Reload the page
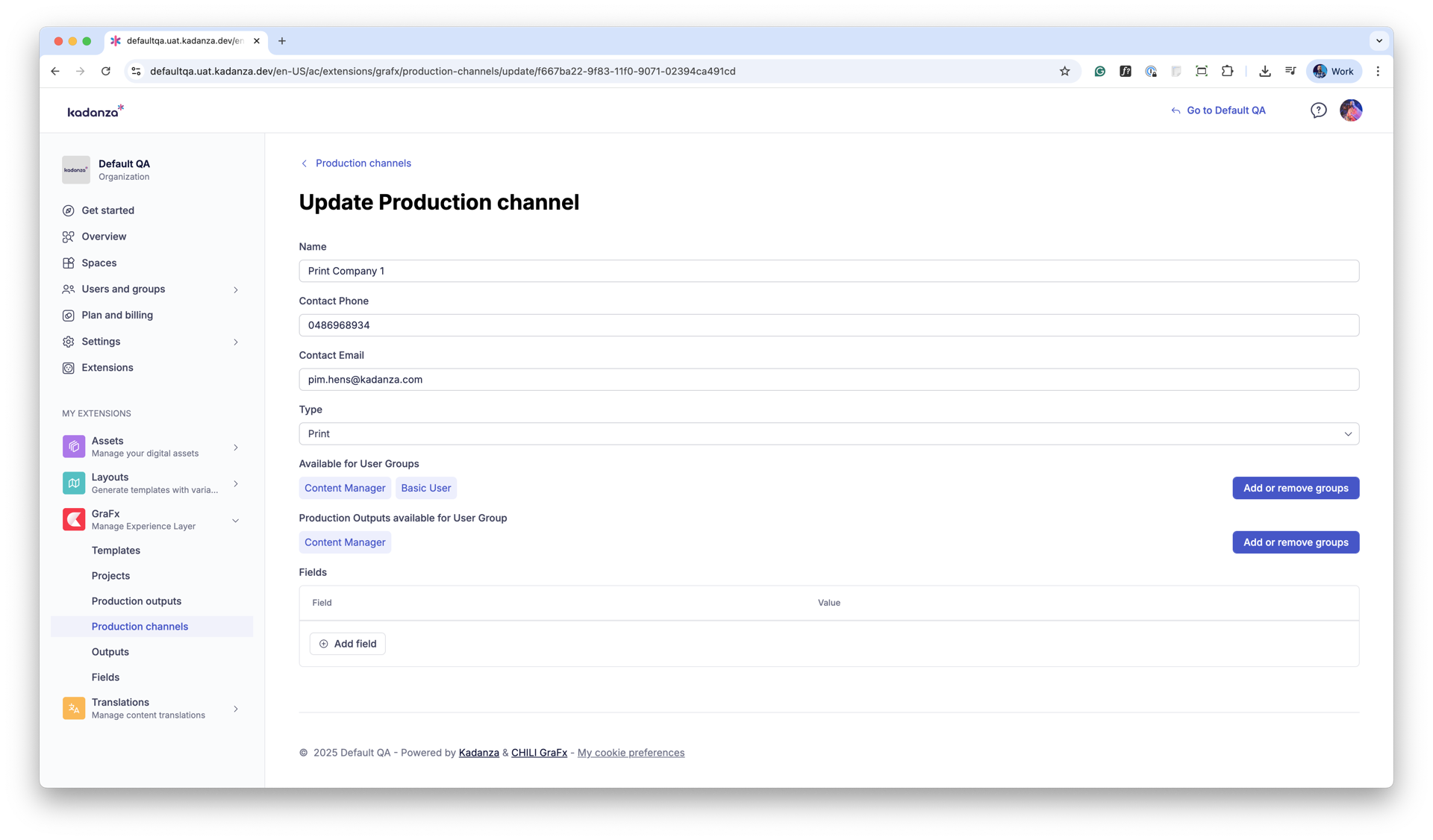Screen dimensions: 1433x840 click(106, 72)
